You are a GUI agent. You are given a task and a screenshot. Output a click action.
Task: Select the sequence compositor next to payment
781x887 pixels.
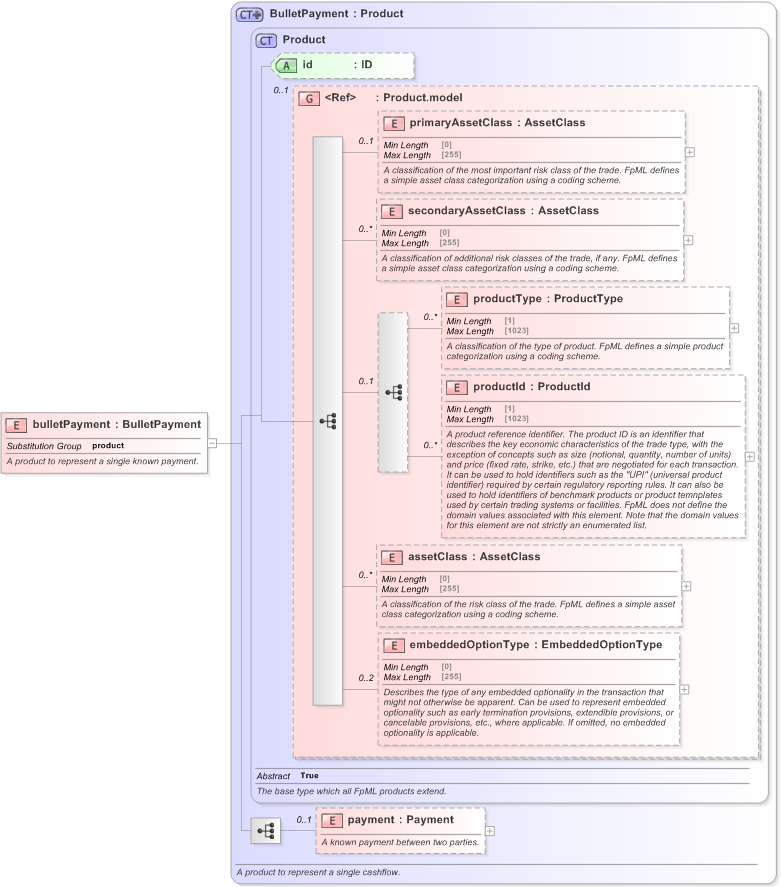[266, 830]
